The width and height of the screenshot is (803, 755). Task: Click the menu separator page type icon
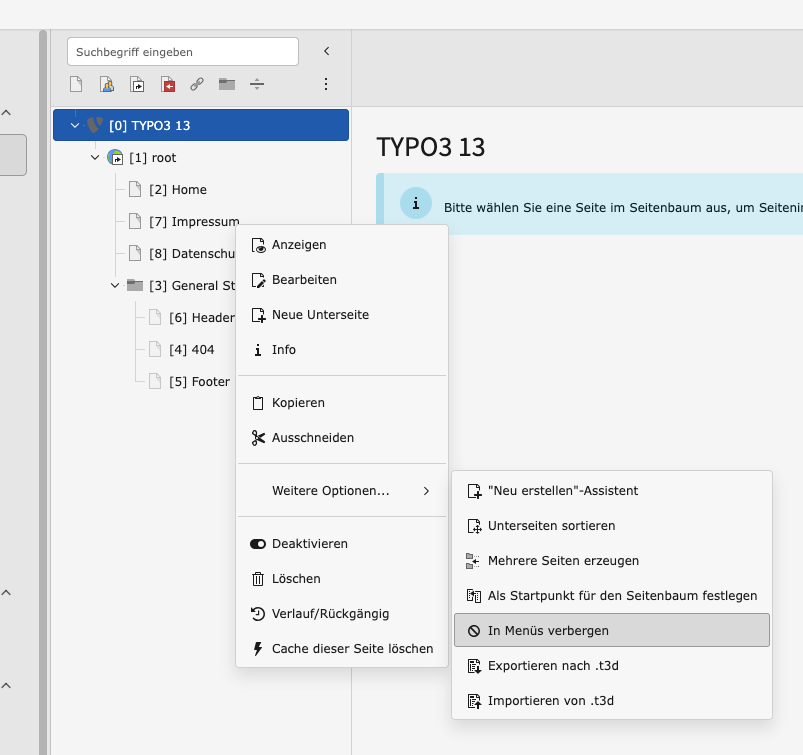257,84
